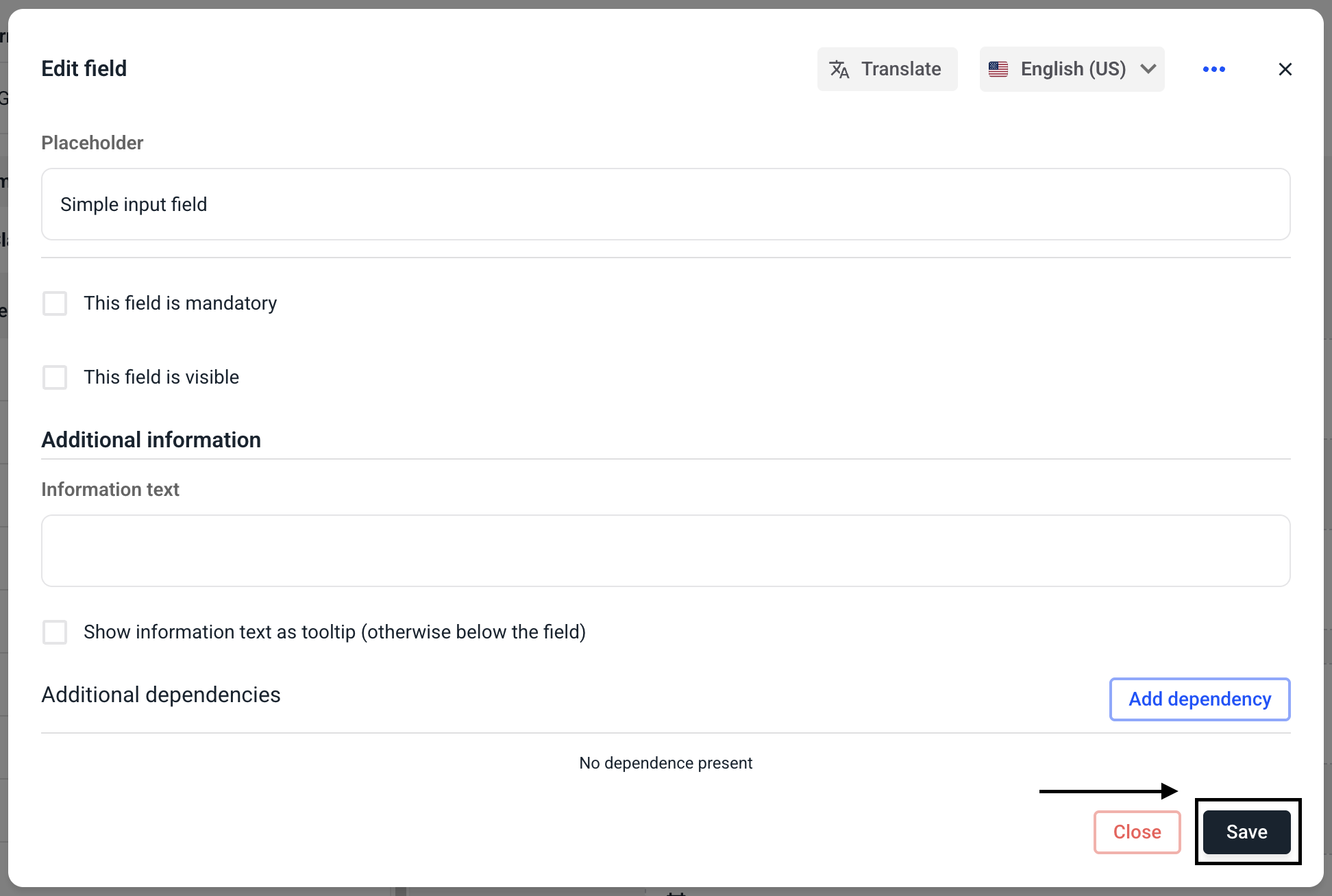Toggle 'This field is visible' checkbox
Screen dimensions: 1332x896
[x=55, y=377]
